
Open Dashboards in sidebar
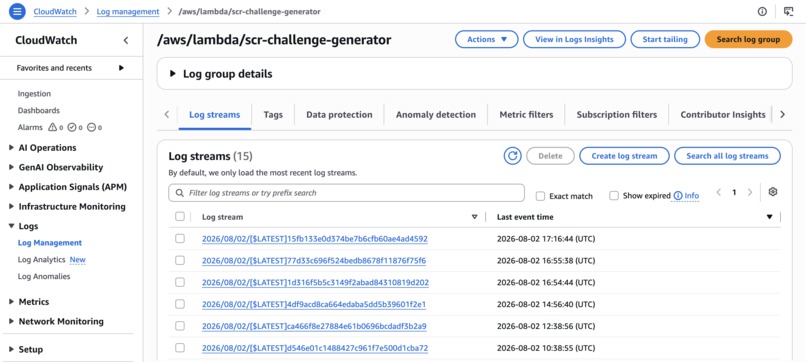(x=39, y=111)
